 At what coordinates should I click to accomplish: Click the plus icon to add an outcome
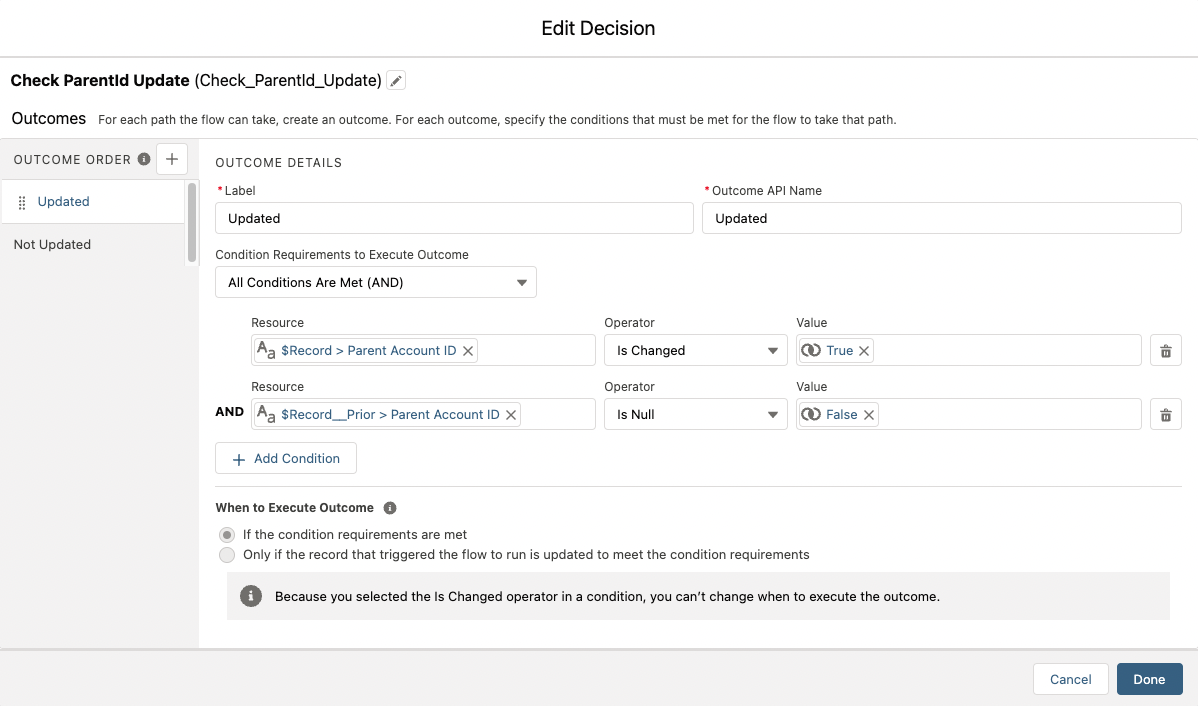pyautogui.click(x=172, y=159)
